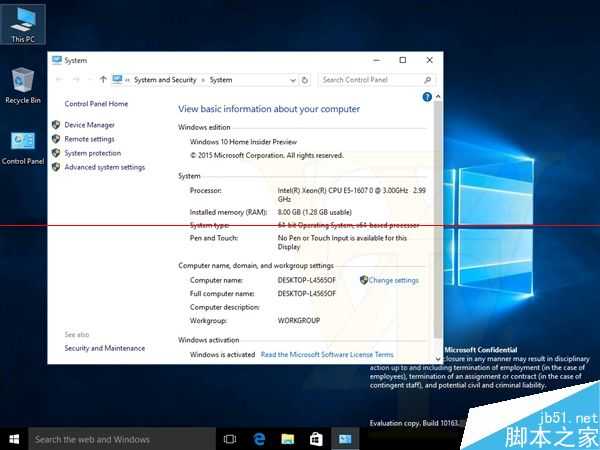Viewport: 600px width, 450px height.
Task: Open Control Panel Home link
Action: coord(96,104)
